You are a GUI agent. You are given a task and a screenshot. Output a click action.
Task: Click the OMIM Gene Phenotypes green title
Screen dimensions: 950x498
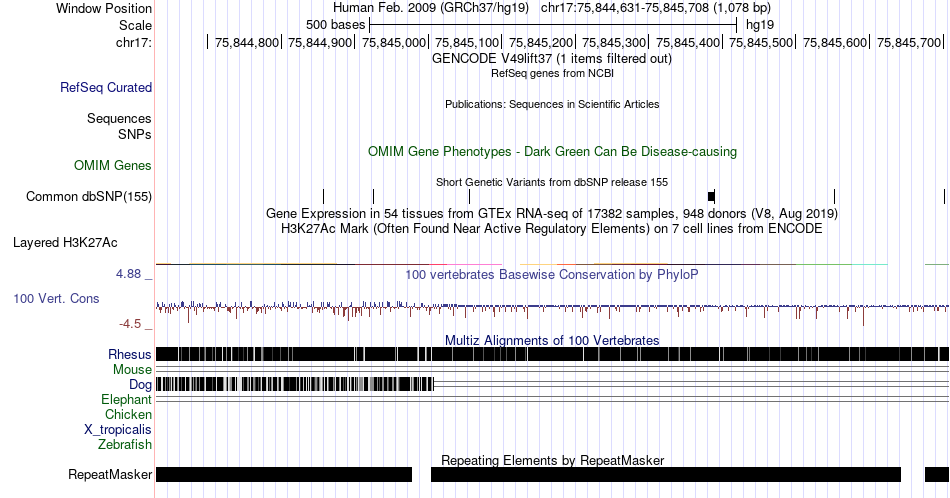coord(553,151)
